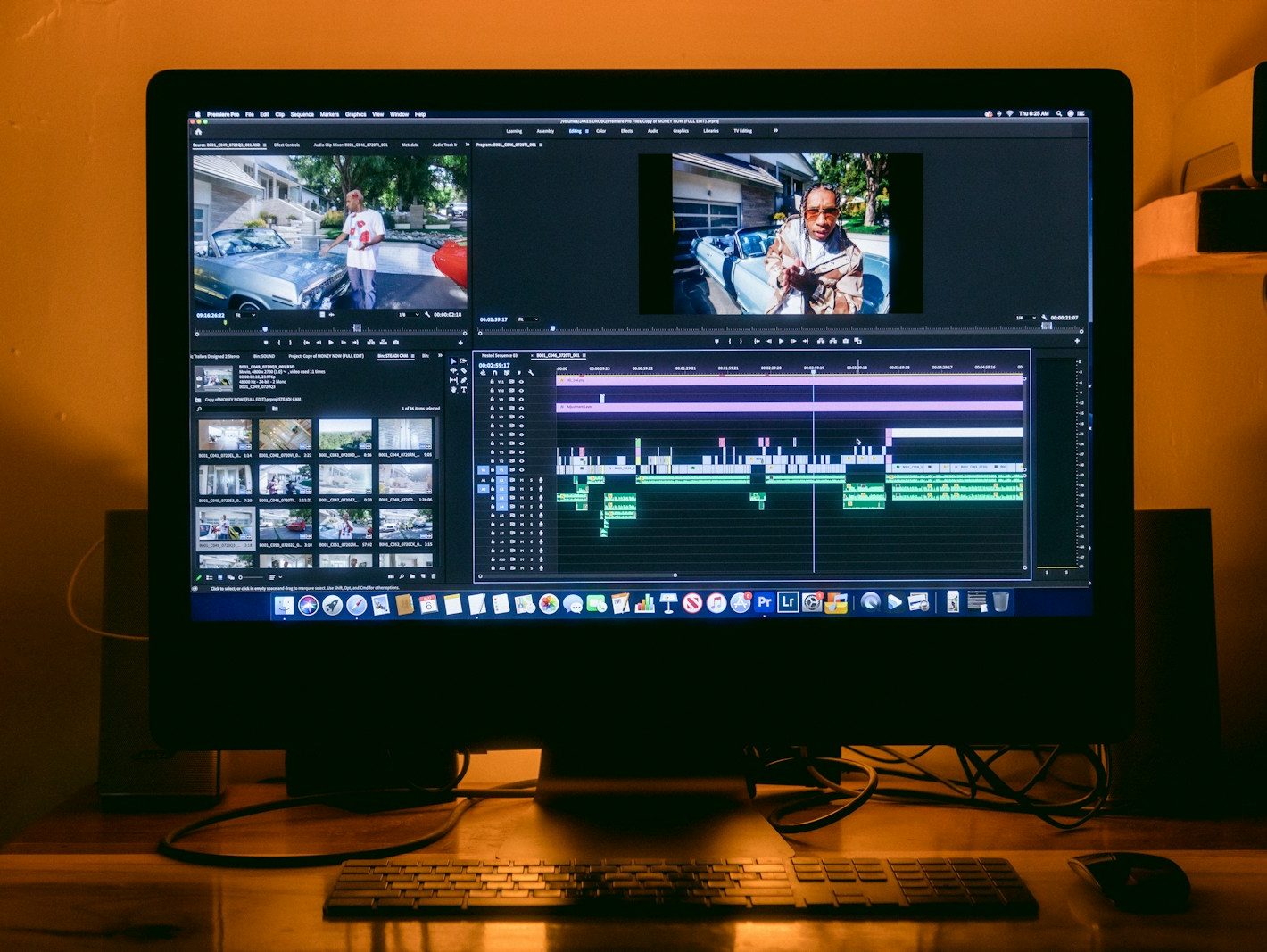Open Premiere Pro in the Dock
This screenshot has height=952, width=1267.
click(764, 603)
